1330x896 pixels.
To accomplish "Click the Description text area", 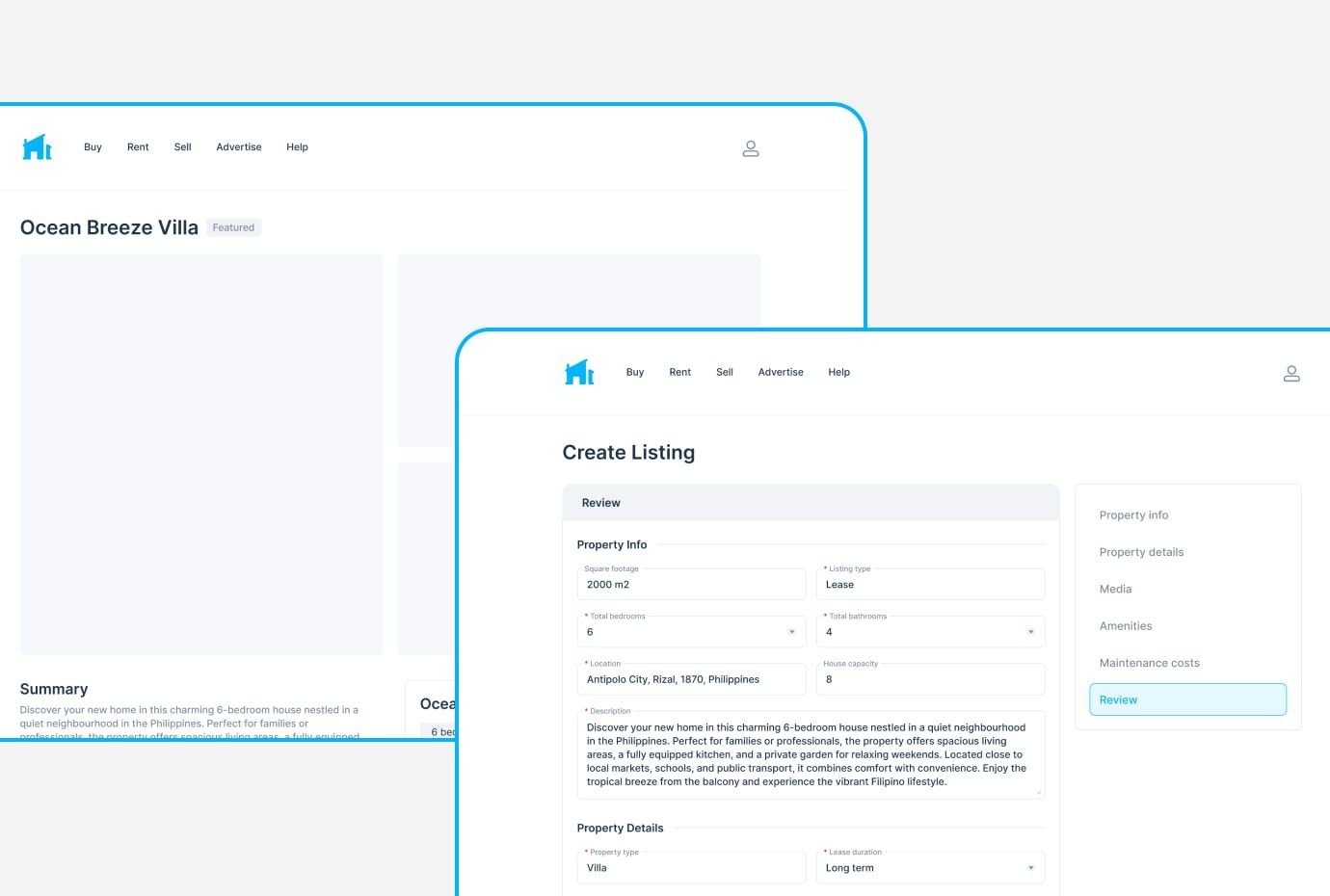I will 811,755.
